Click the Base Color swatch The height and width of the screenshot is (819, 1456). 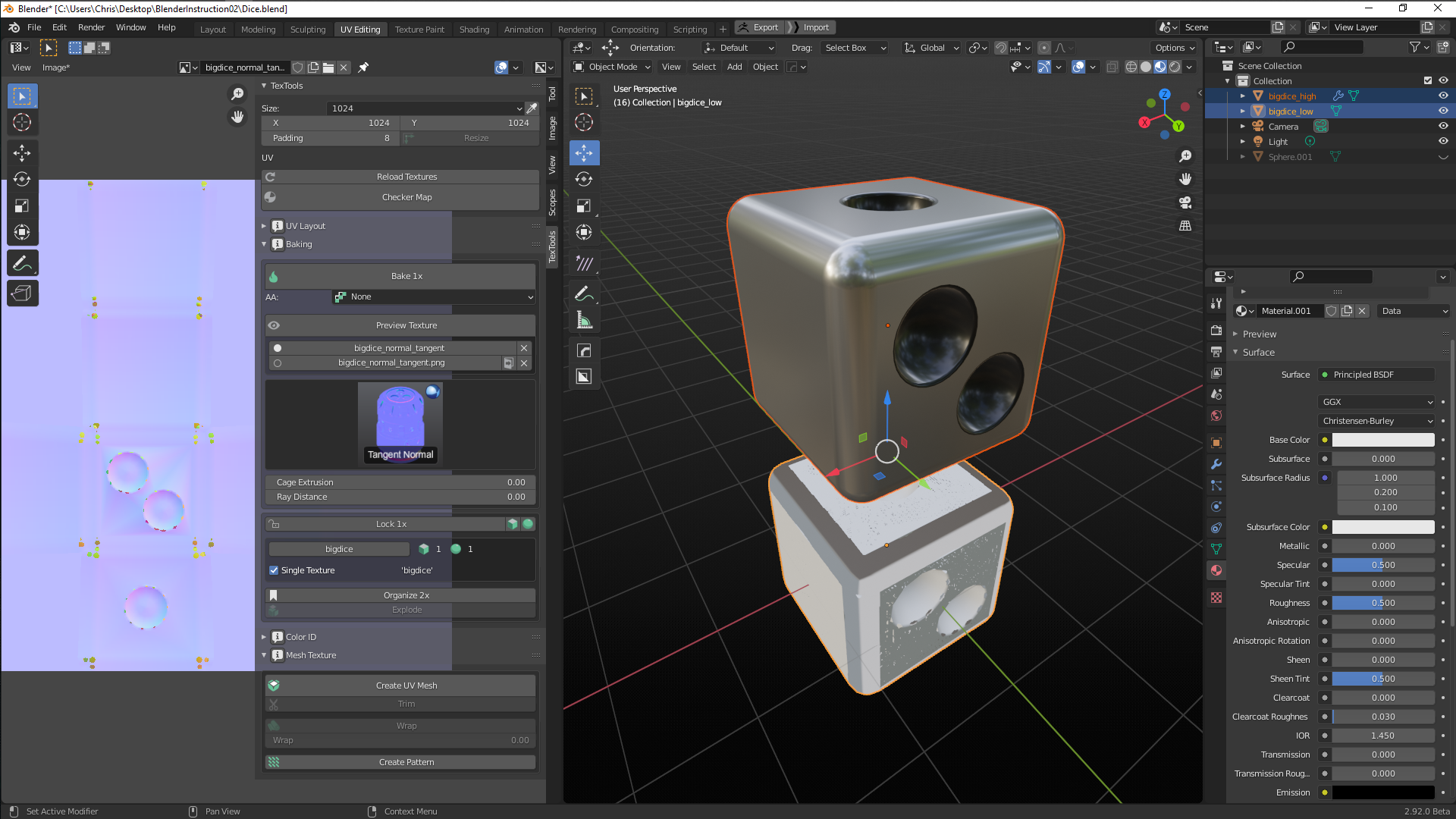point(1383,440)
